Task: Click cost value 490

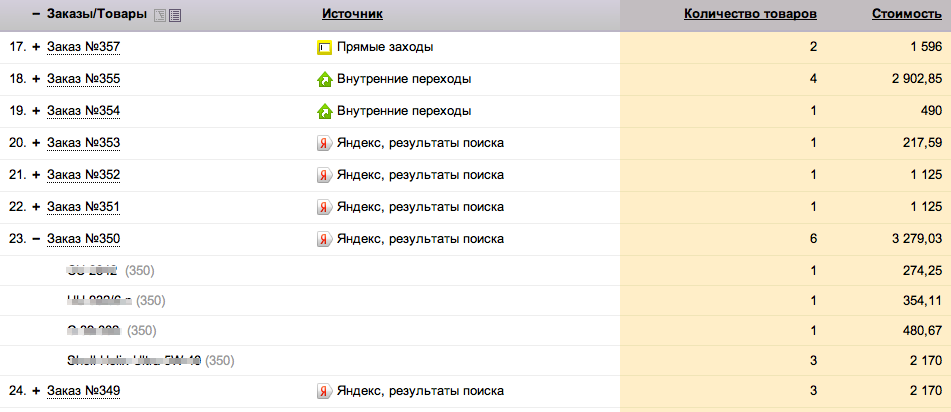Action: click(930, 112)
